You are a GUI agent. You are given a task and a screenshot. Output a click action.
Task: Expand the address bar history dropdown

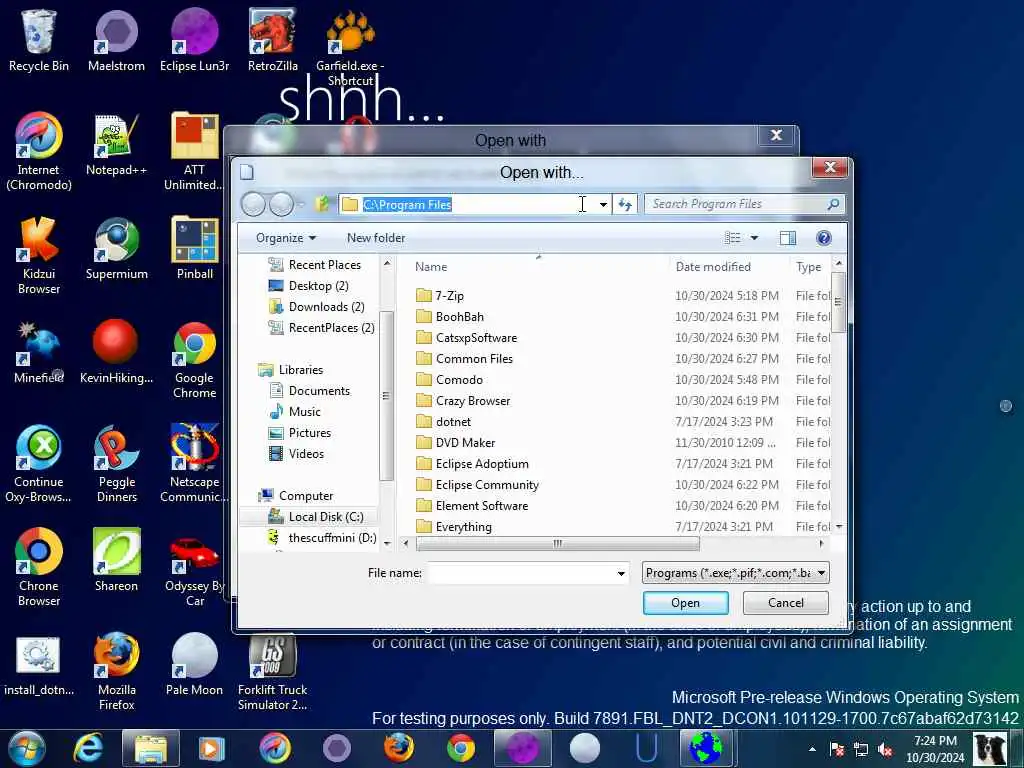click(x=603, y=204)
